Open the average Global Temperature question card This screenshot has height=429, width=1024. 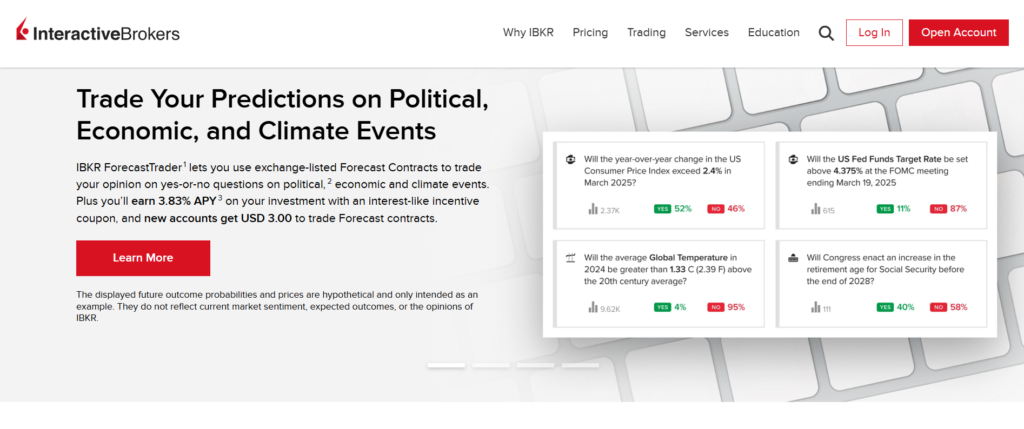[x=659, y=284]
